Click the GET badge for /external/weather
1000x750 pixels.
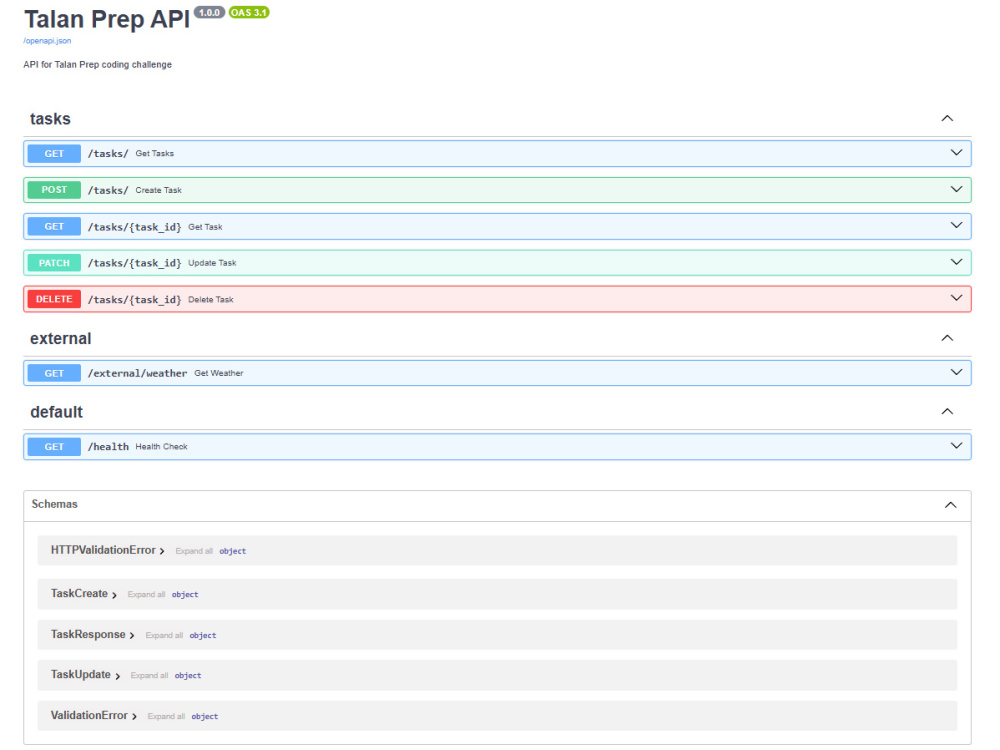click(54, 373)
